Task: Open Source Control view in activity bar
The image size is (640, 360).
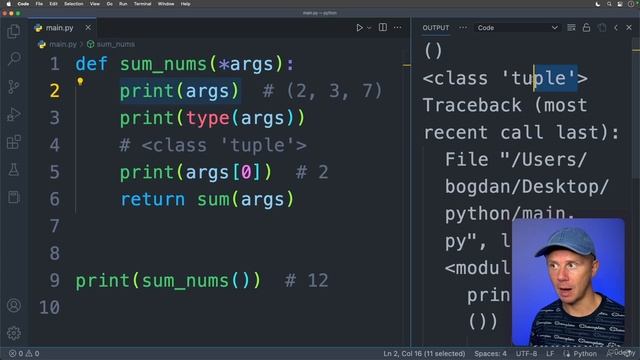Action: click(14, 87)
